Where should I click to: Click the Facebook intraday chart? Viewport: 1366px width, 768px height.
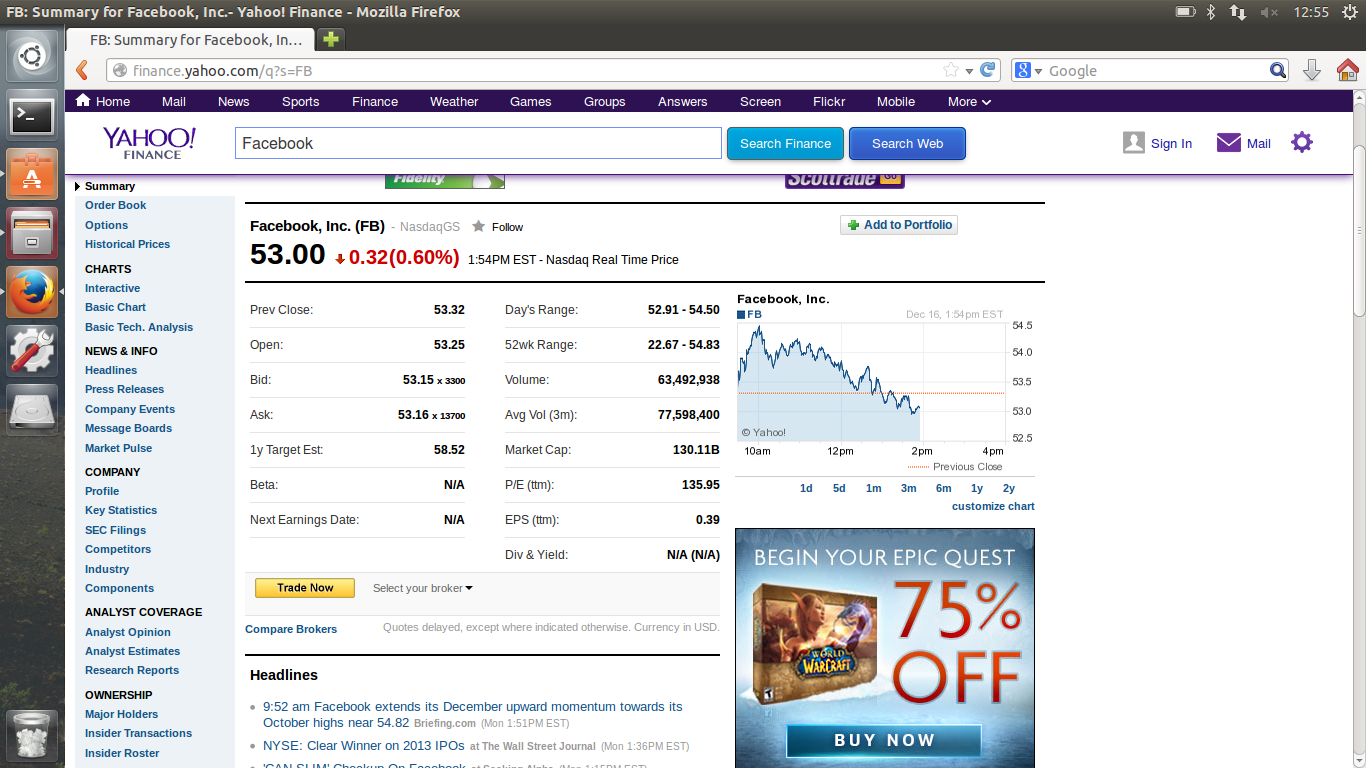coord(870,381)
